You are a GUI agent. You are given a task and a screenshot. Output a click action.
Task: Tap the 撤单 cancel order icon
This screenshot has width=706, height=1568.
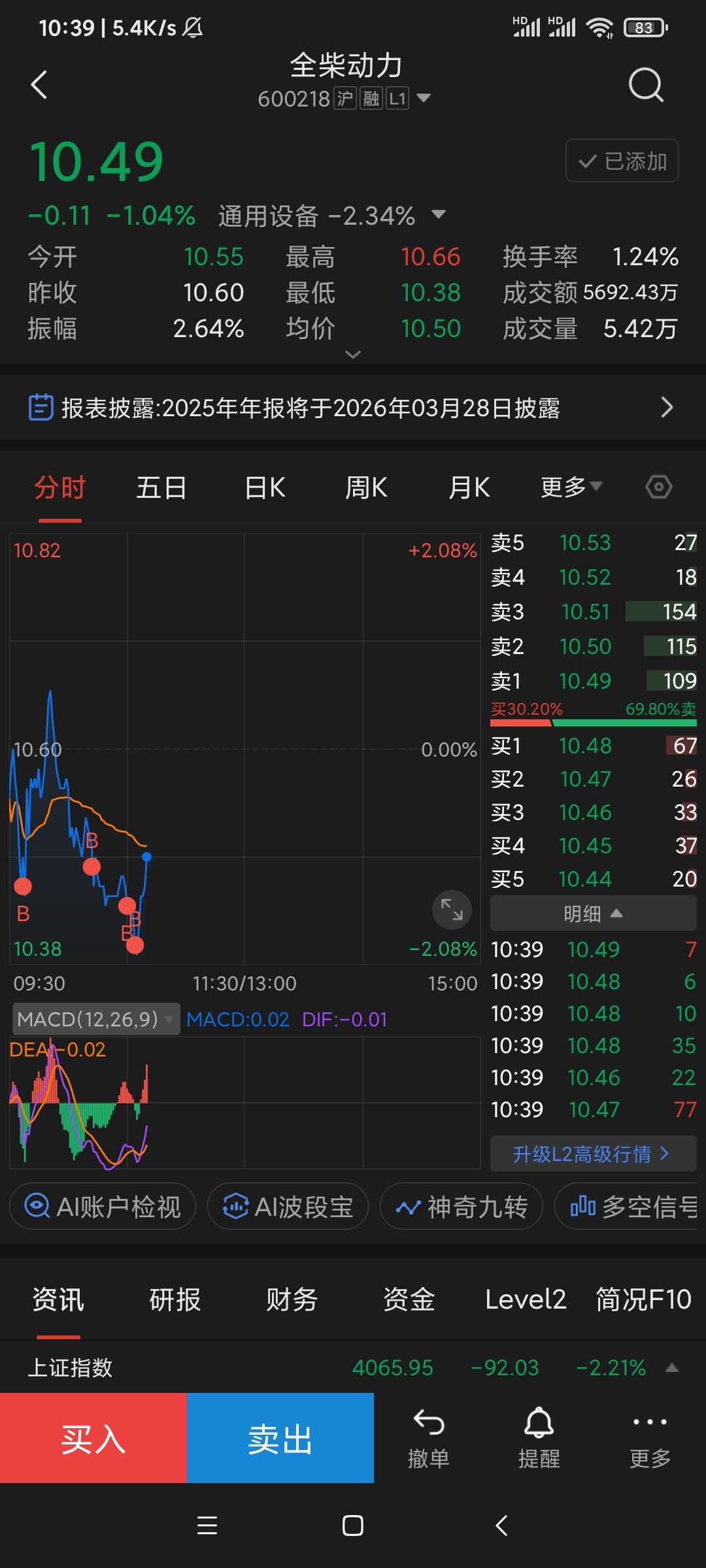click(429, 1439)
